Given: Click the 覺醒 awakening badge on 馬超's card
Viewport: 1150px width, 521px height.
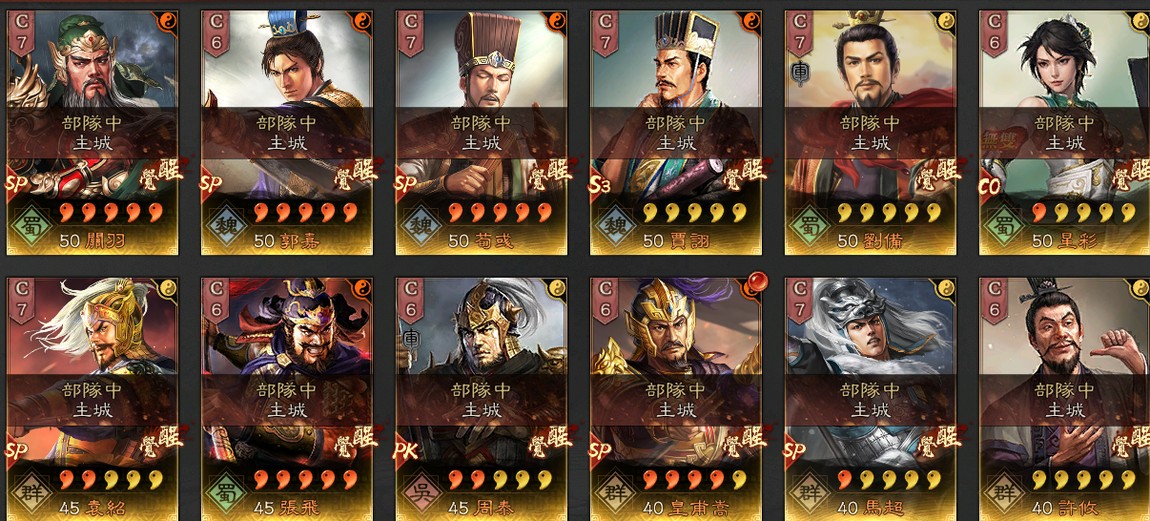Looking at the screenshot, I should pyautogui.click(x=937, y=441).
